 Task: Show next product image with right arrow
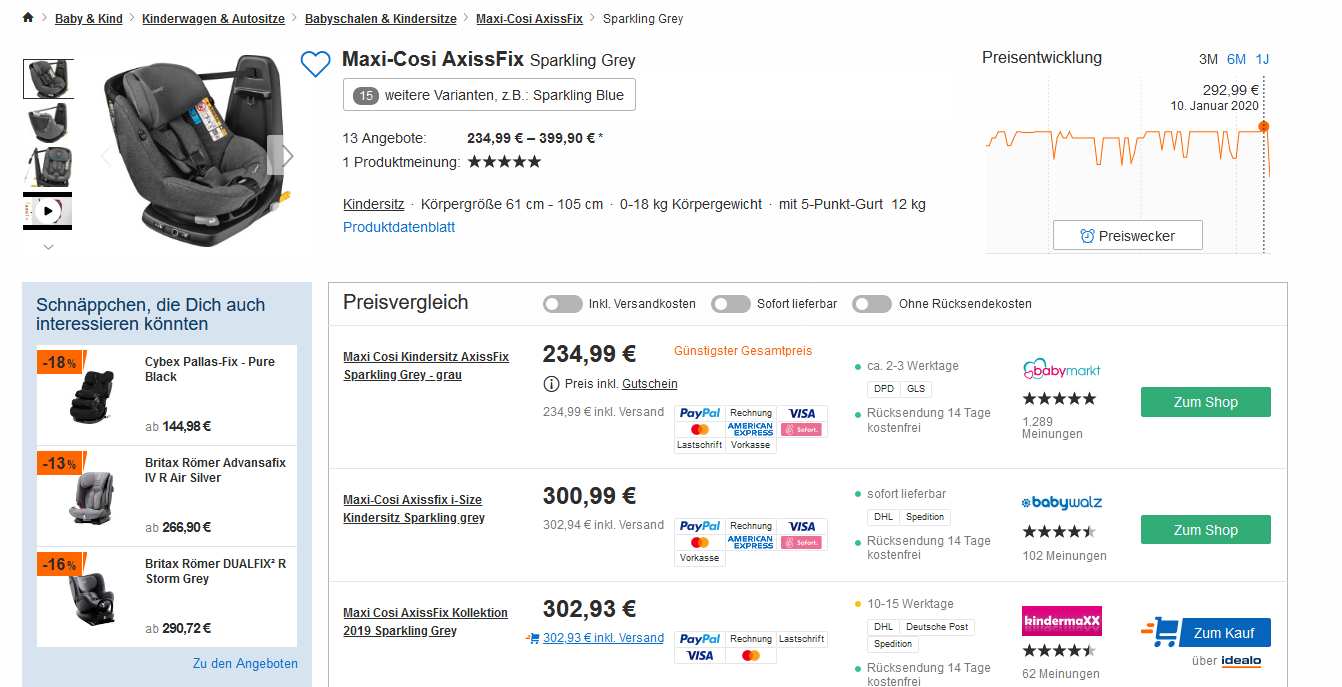[x=287, y=155]
